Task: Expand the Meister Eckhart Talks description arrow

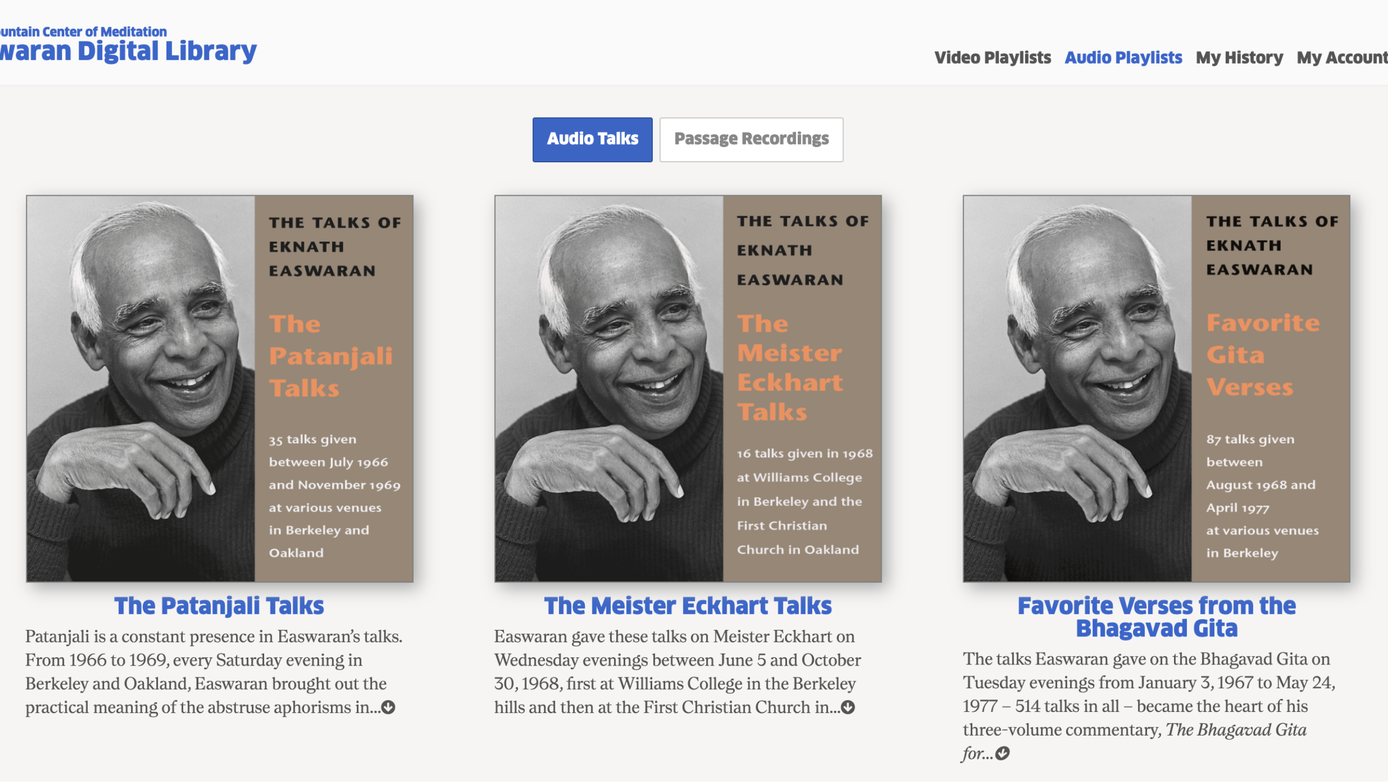Action: pos(848,707)
